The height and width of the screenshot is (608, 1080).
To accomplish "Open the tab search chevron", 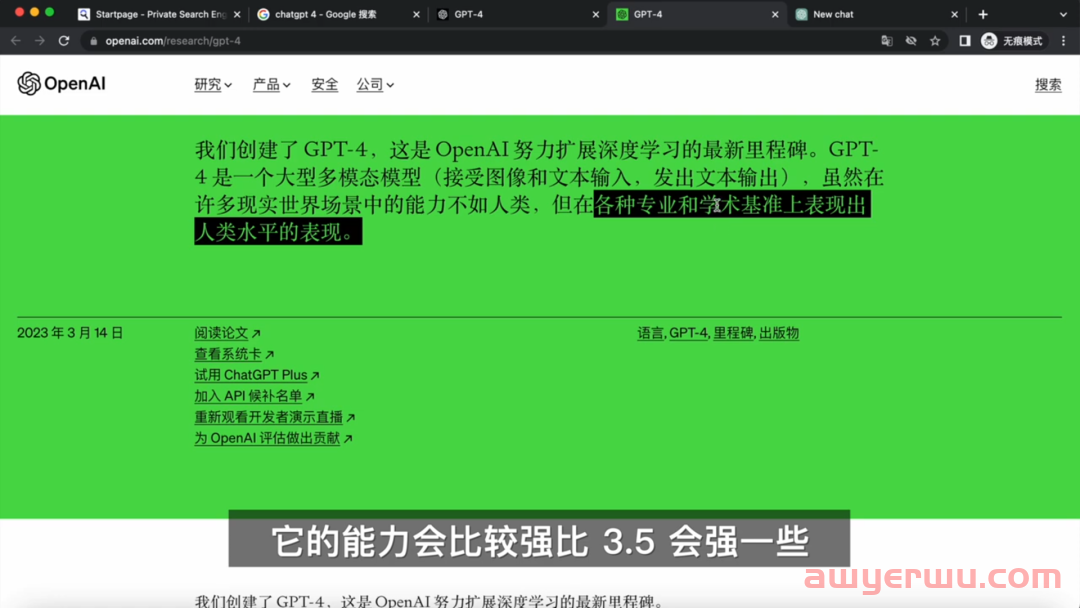I will [x=1063, y=14].
